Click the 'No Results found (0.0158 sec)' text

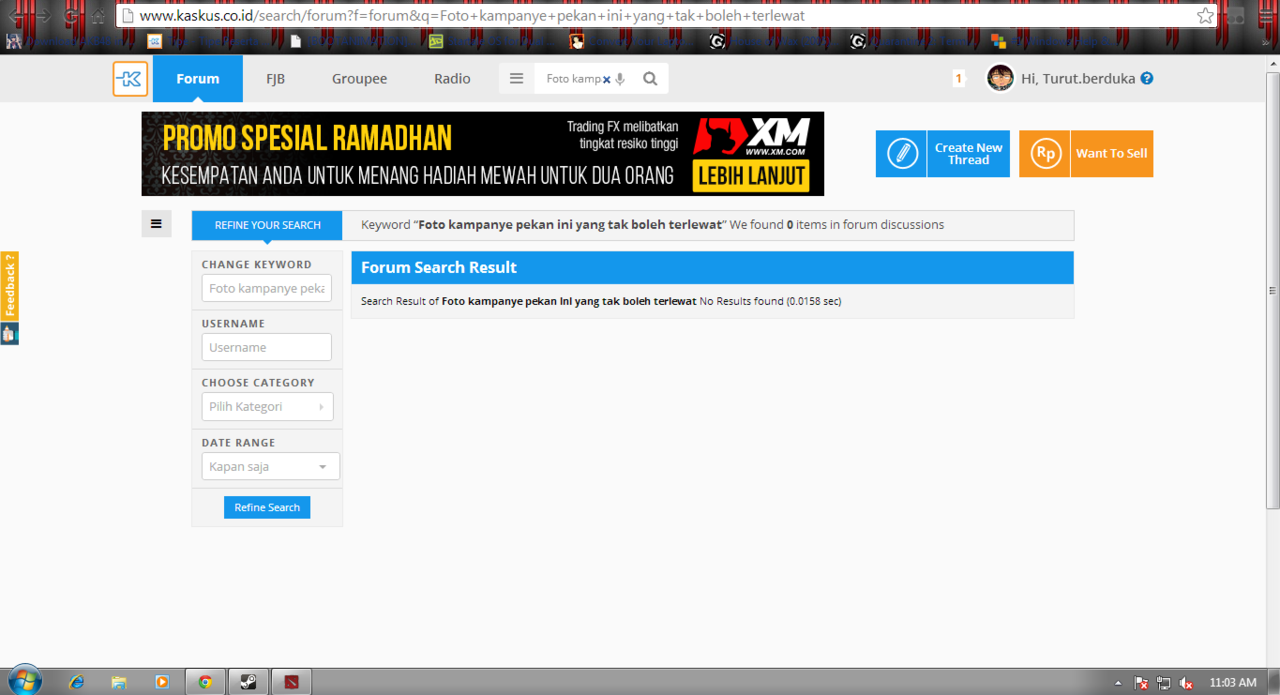tap(770, 301)
